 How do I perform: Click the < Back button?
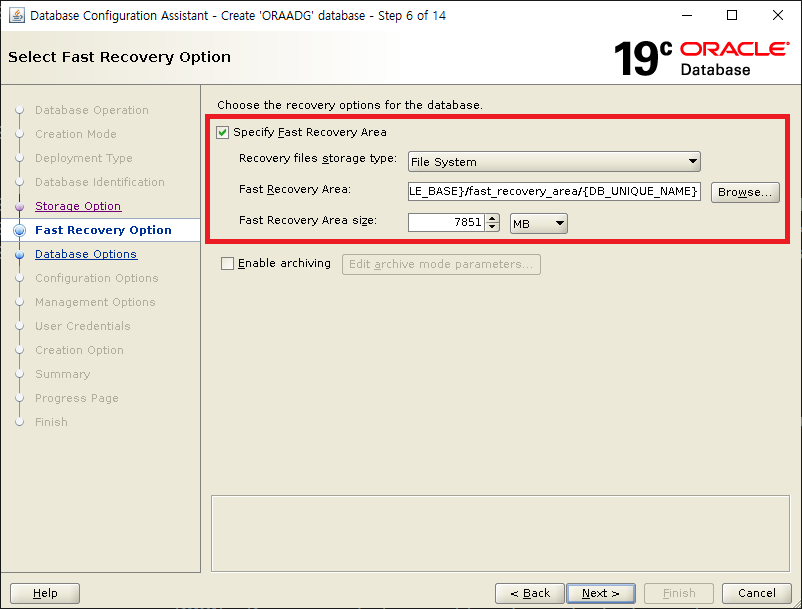tap(530, 593)
